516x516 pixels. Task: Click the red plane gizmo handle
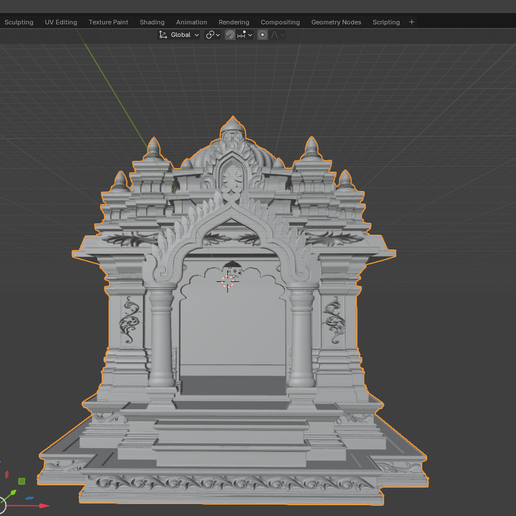[6, 474]
